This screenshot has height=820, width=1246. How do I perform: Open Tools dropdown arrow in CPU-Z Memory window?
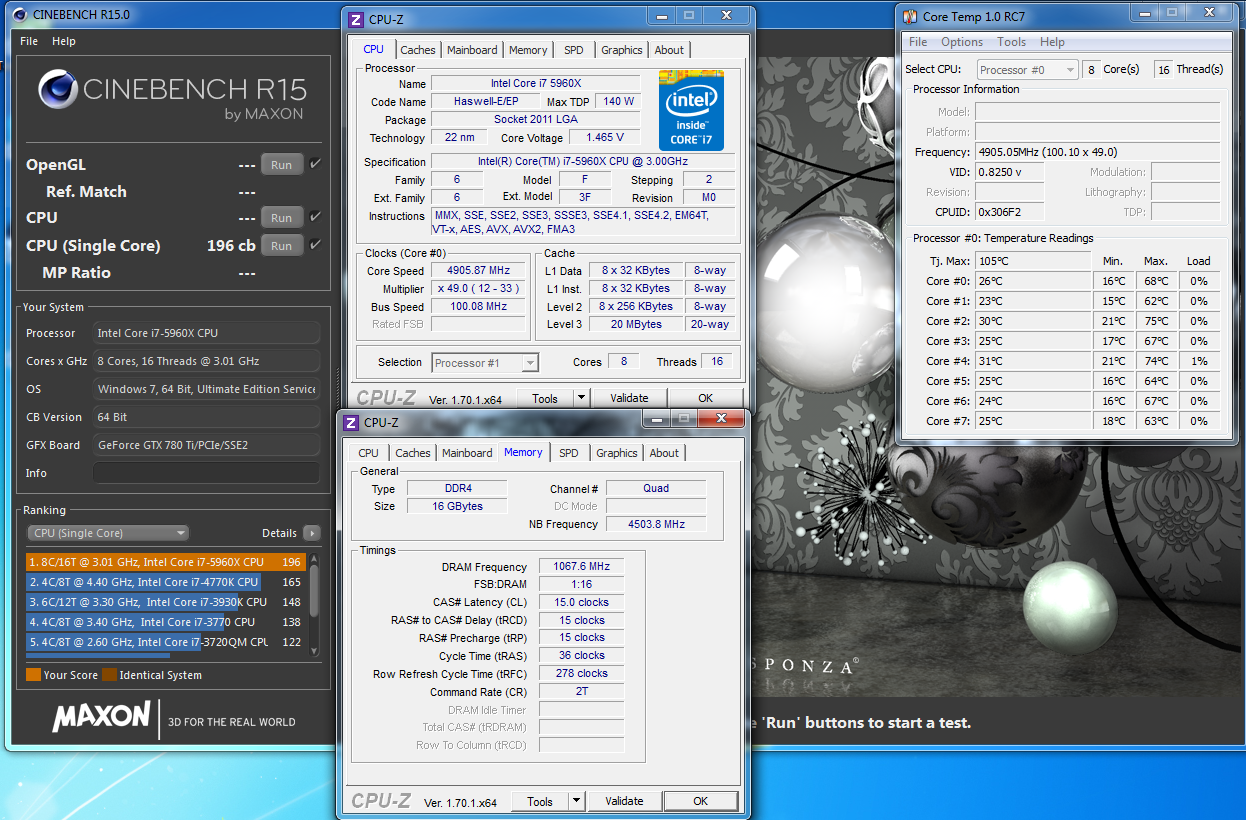[576, 801]
